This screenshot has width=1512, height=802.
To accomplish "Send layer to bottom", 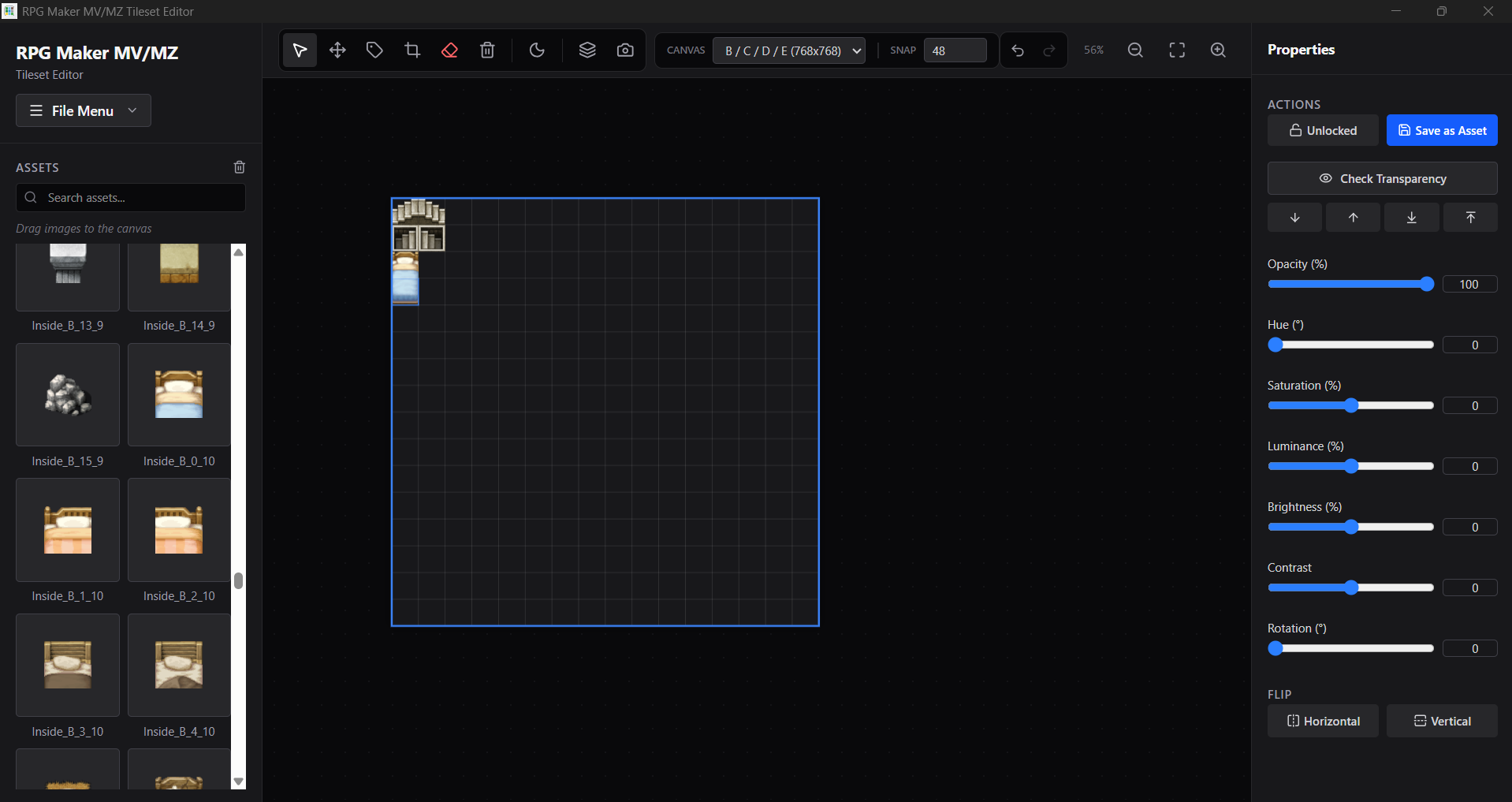I will 1412,218.
